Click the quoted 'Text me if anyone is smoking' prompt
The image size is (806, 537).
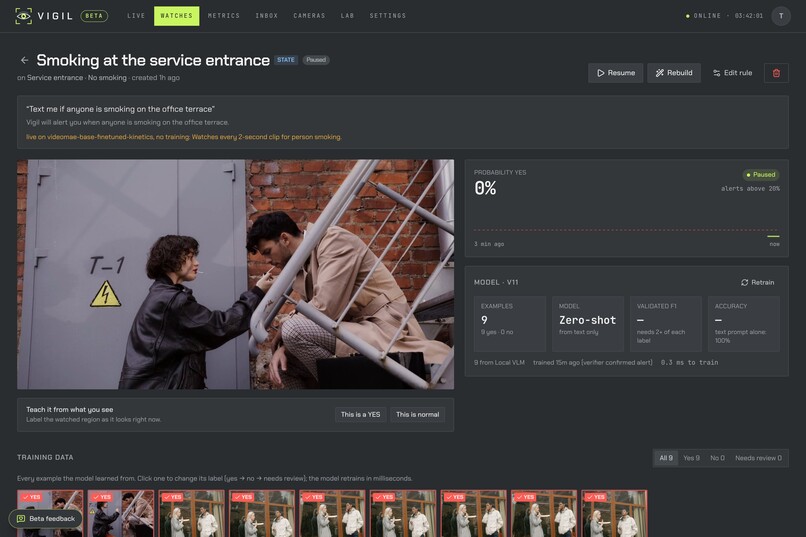(x=120, y=109)
